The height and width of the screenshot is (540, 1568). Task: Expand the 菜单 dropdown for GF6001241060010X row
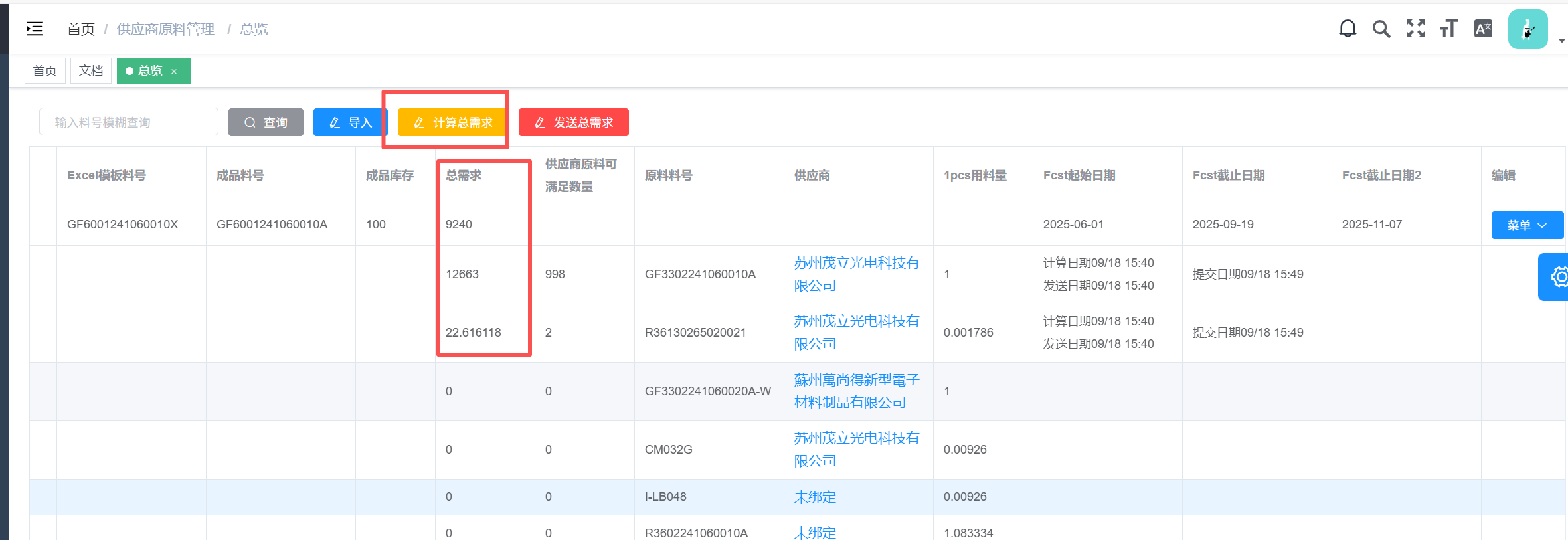point(1527,225)
